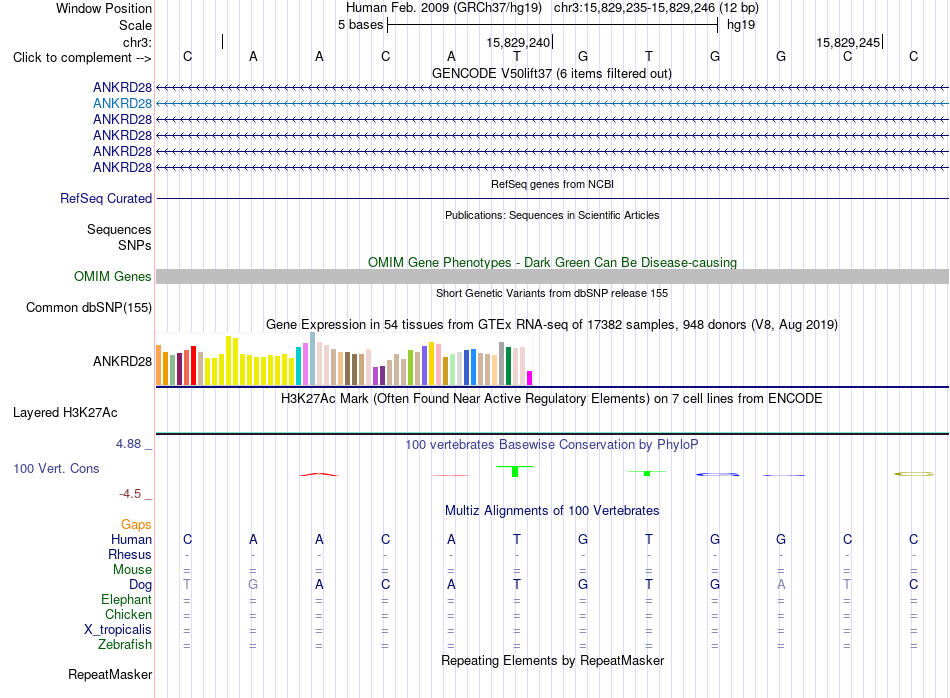
Task: Click the GENCODE V50lift37 track title
Action: 551,73
